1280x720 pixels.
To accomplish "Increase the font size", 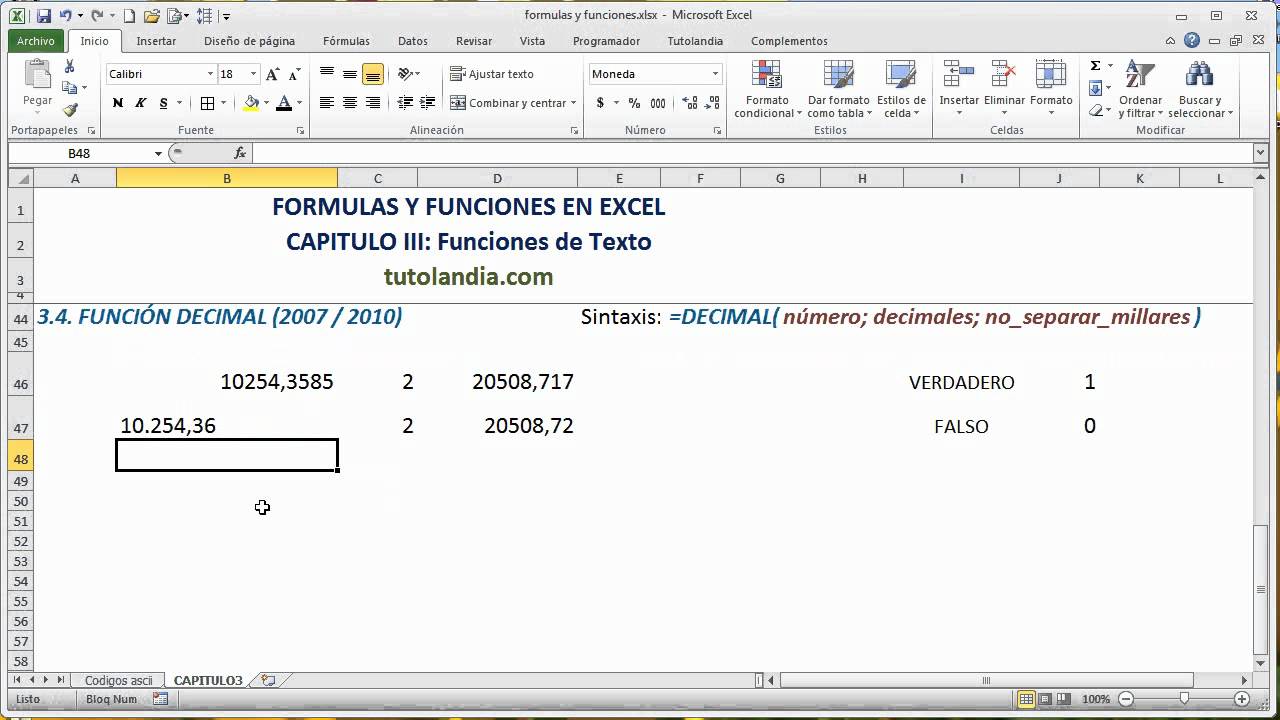I will point(273,74).
